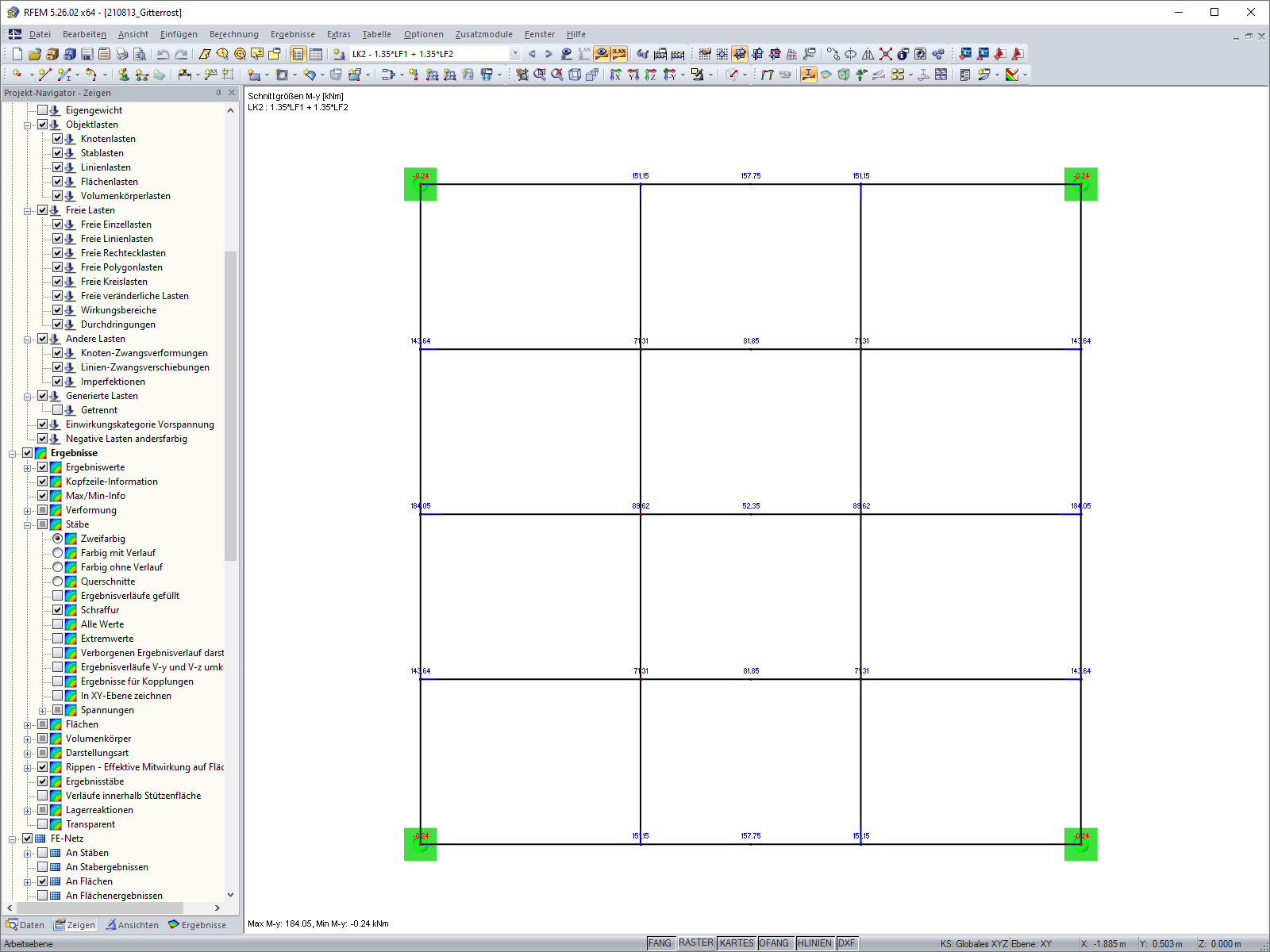Screen dimensions: 1270x952
Task: Collapse the Freie Lasten tree node
Action: [x=28, y=211]
